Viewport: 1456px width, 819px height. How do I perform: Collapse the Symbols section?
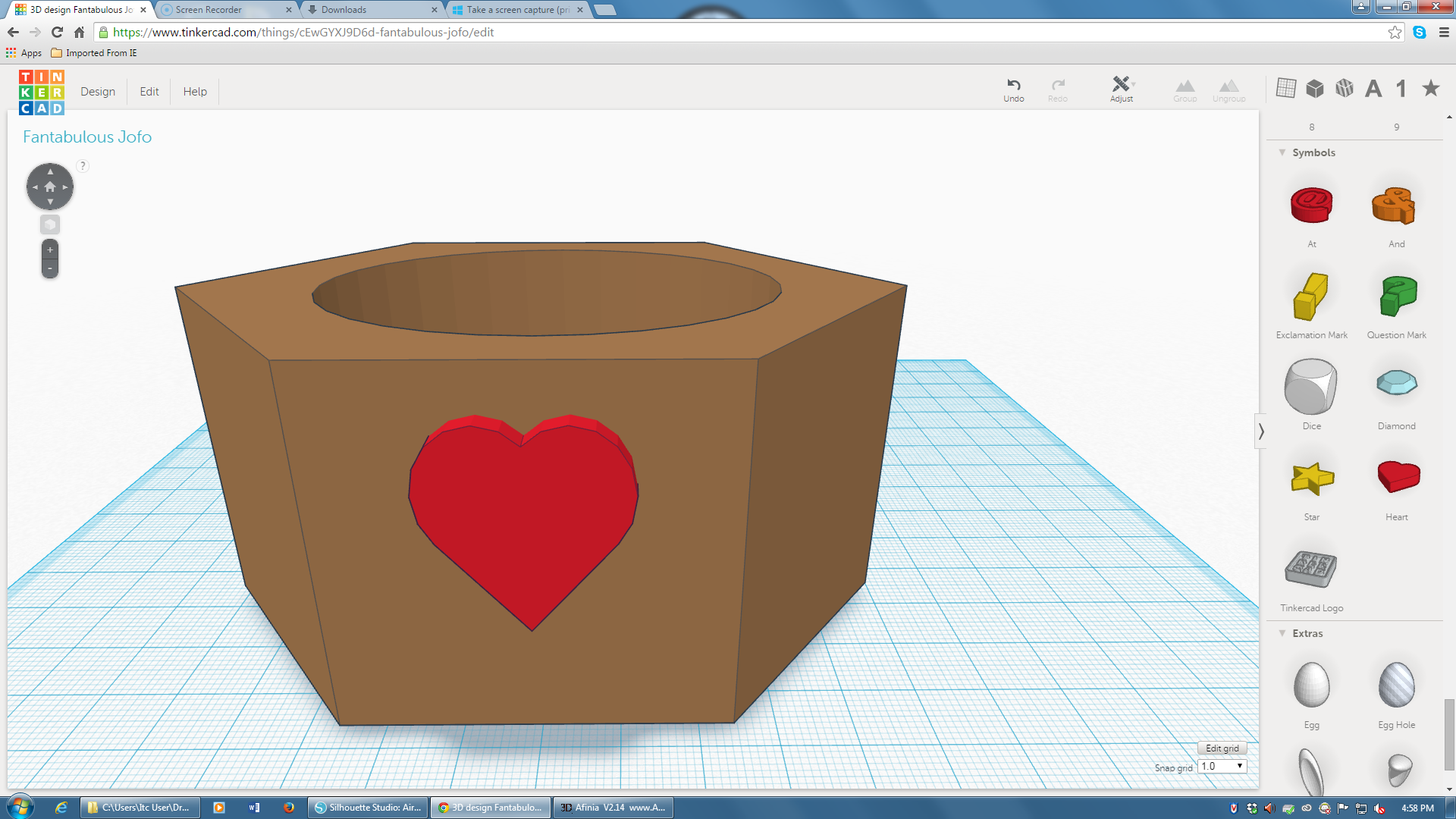click(x=1282, y=152)
